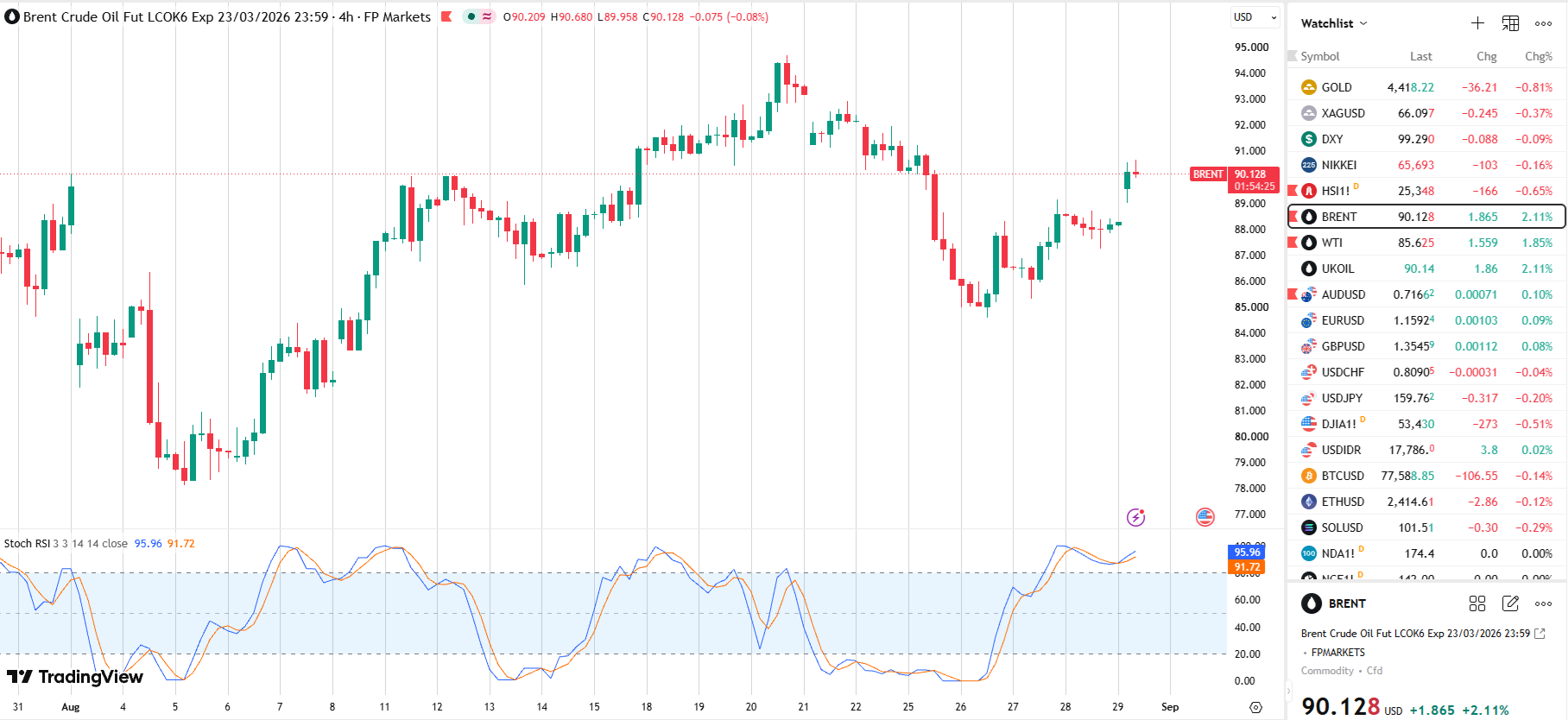Toggle the red flag on BRENT watchlist row

[x=1293, y=217]
